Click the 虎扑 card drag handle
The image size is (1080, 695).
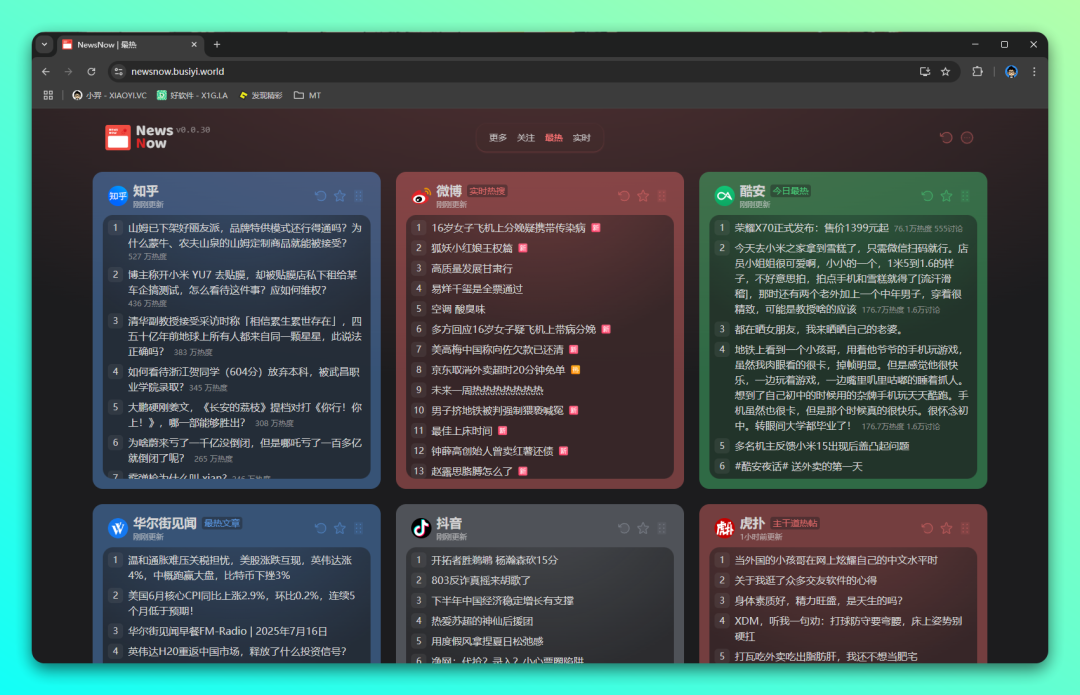point(965,528)
